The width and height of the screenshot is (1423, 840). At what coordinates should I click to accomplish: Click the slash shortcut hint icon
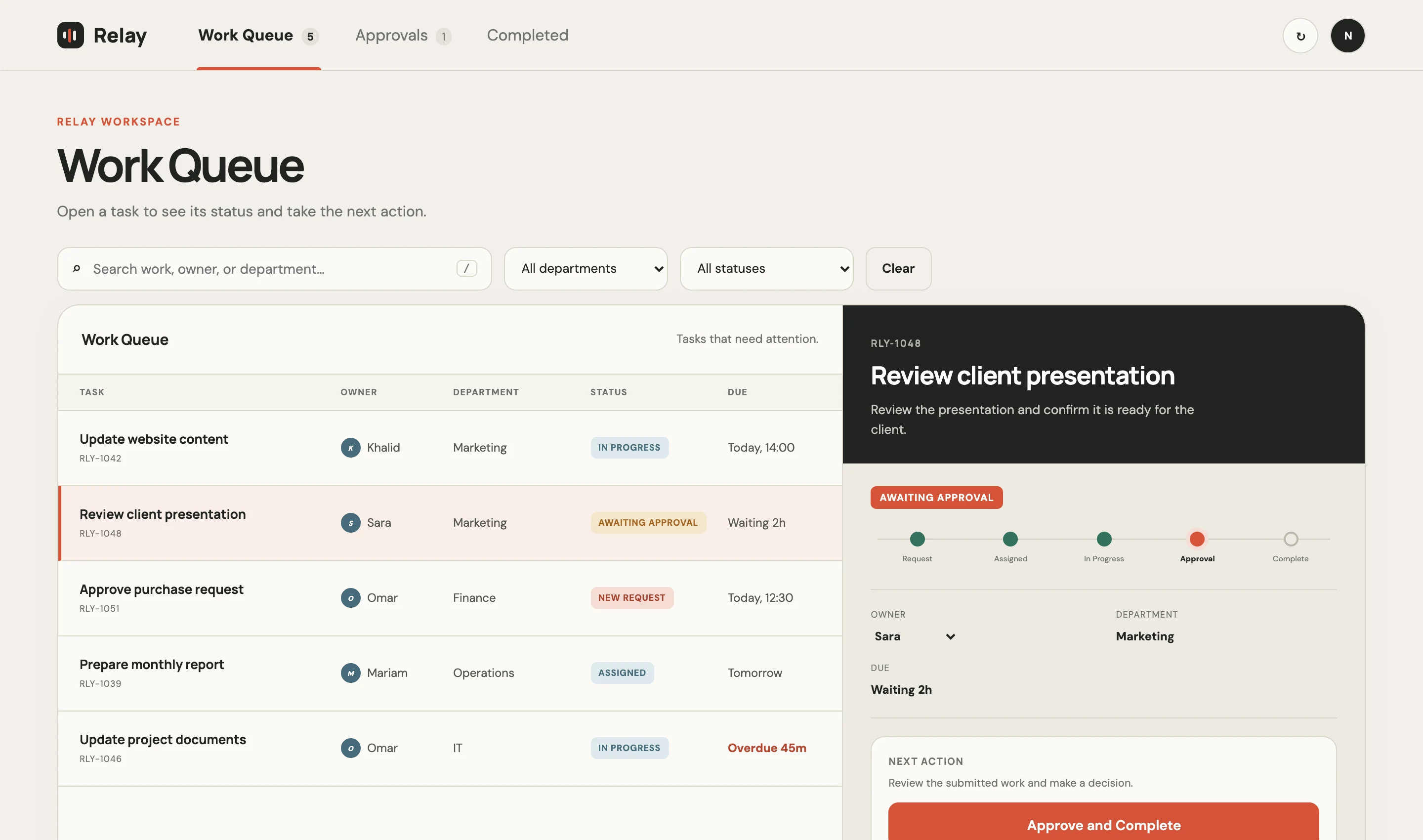466,269
